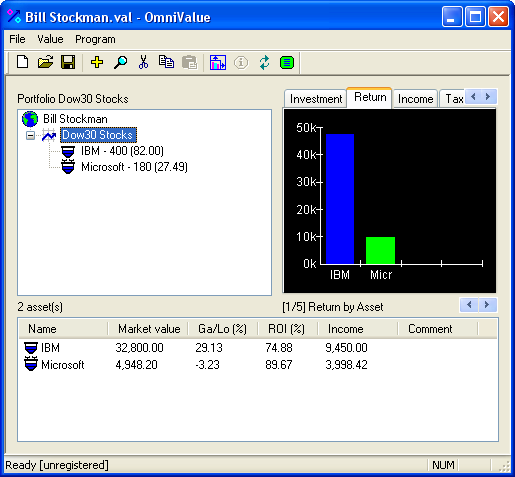This screenshot has height=477, width=515.
Task: Sort by the ROI (%) column header
Action: (x=287, y=329)
